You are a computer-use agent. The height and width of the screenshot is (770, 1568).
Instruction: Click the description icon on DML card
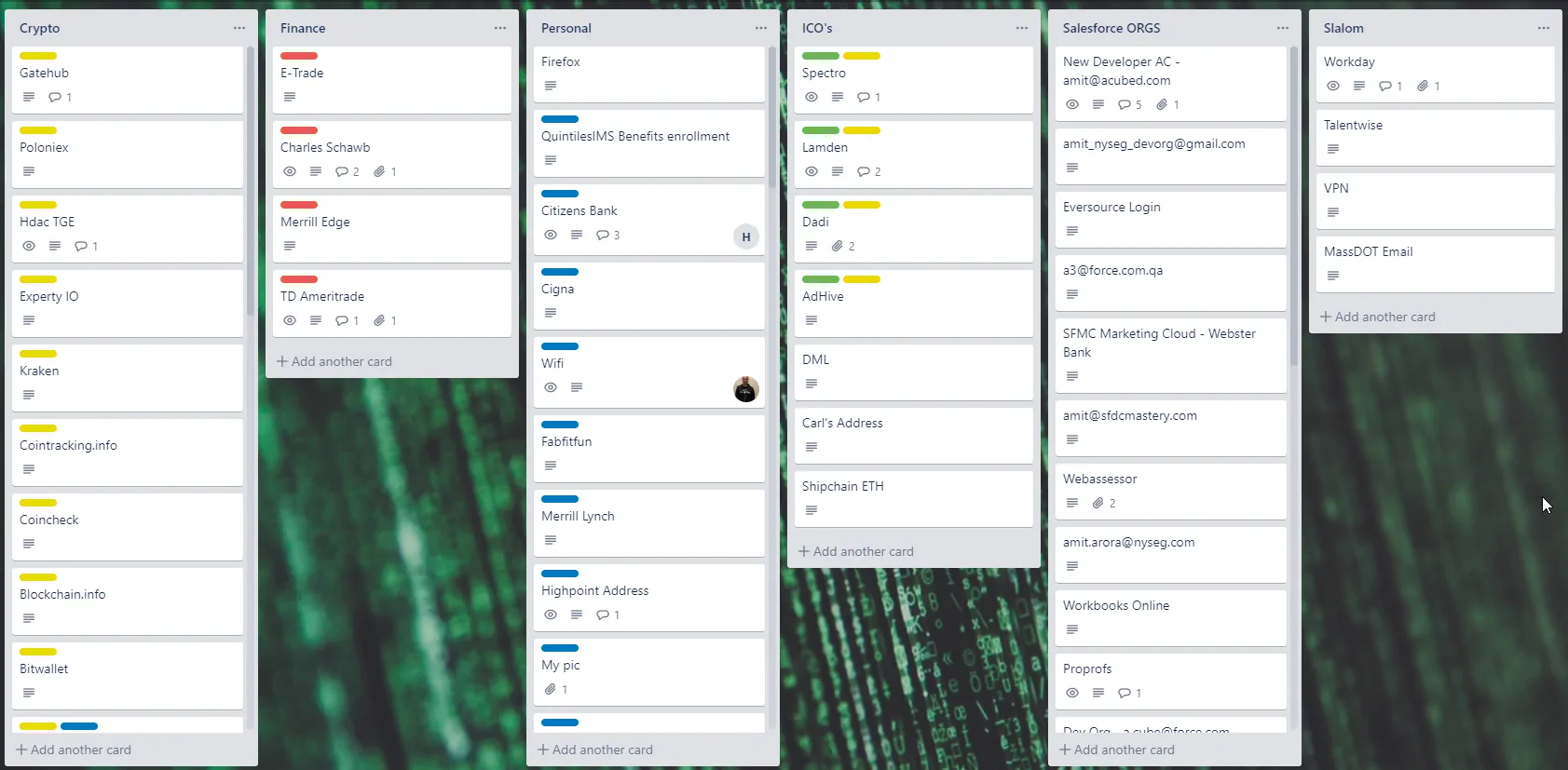pyautogui.click(x=811, y=384)
